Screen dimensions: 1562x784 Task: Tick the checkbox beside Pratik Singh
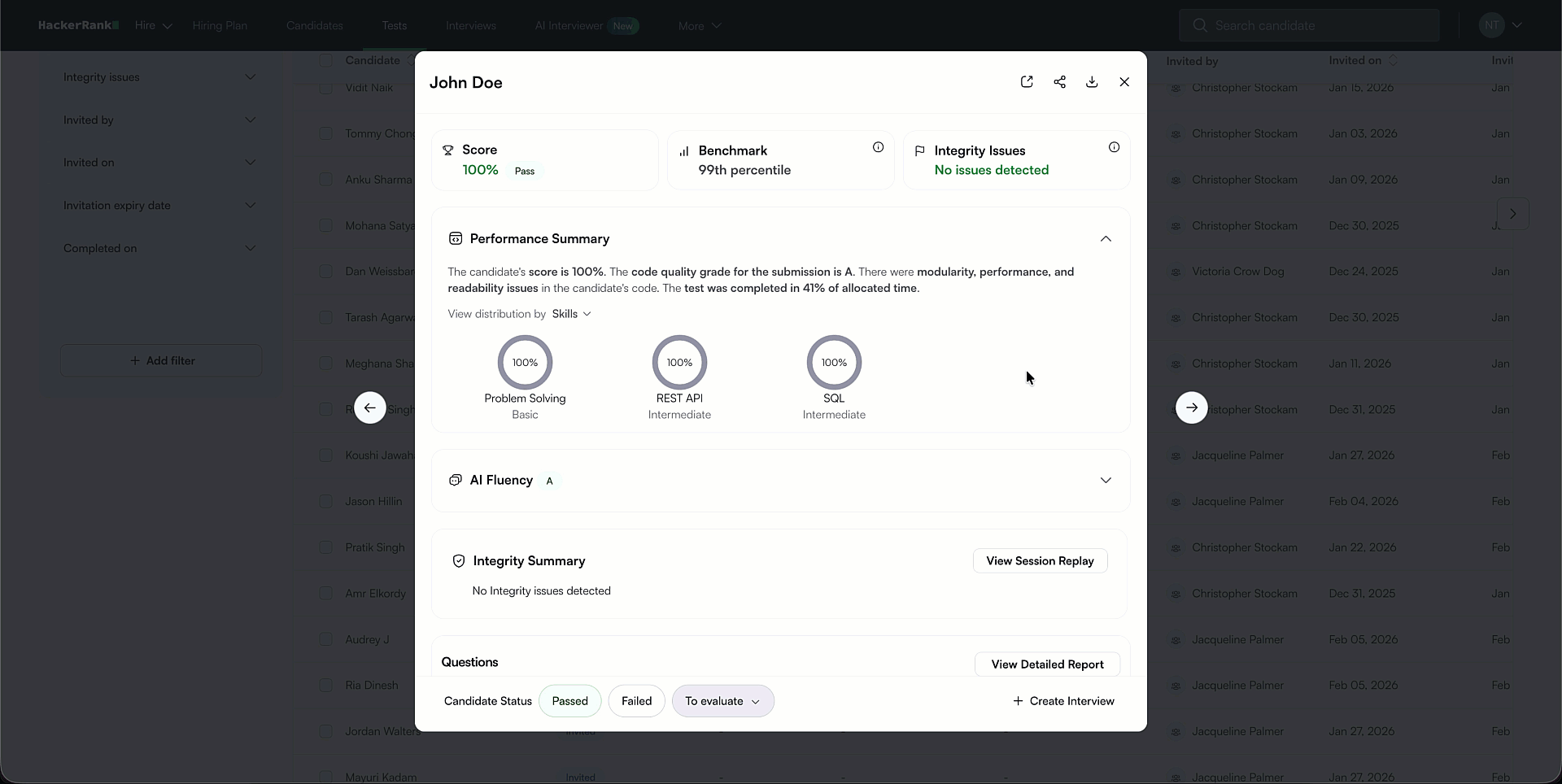point(325,547)
